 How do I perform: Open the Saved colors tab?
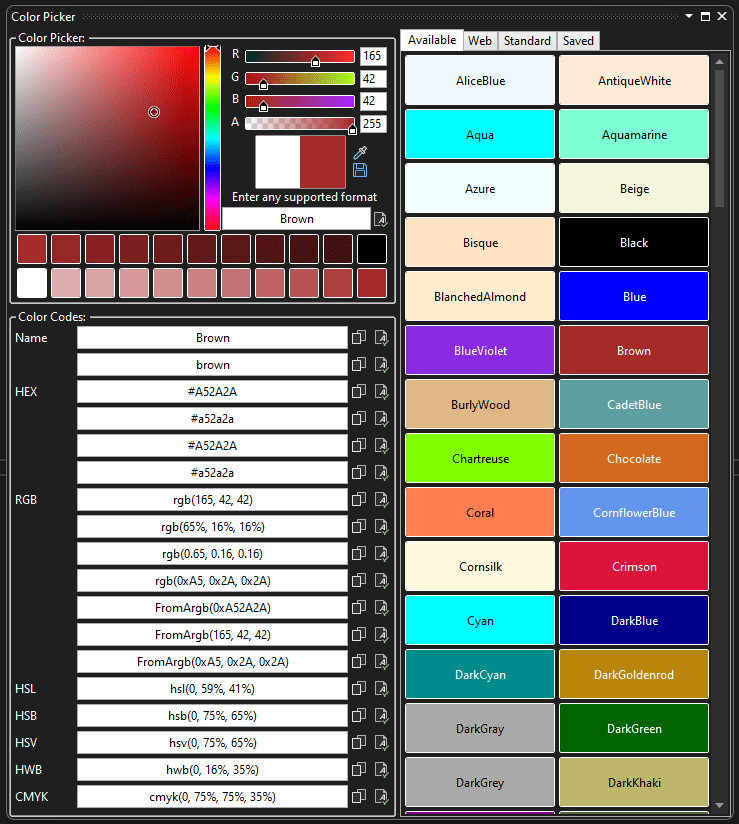(578, 41)
